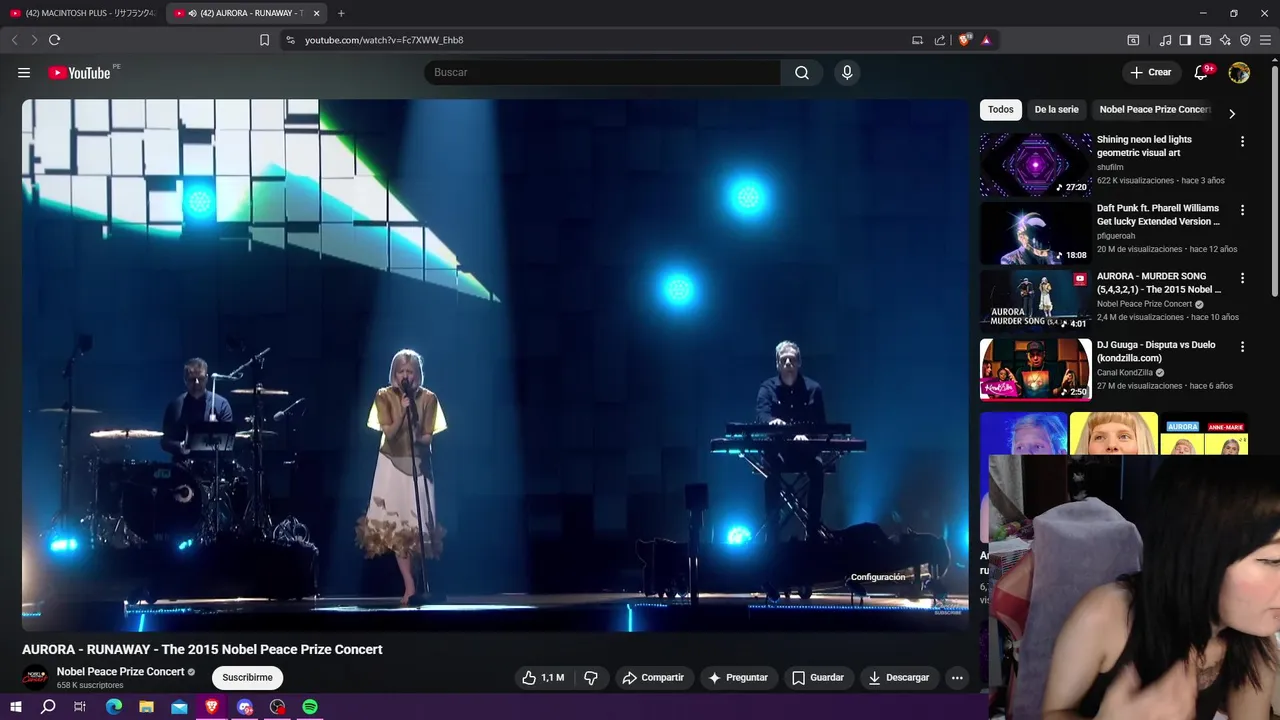Open OBS Studio from the taskbar
The width and height of the screenshot is (1280, 720).
[277, 706]
